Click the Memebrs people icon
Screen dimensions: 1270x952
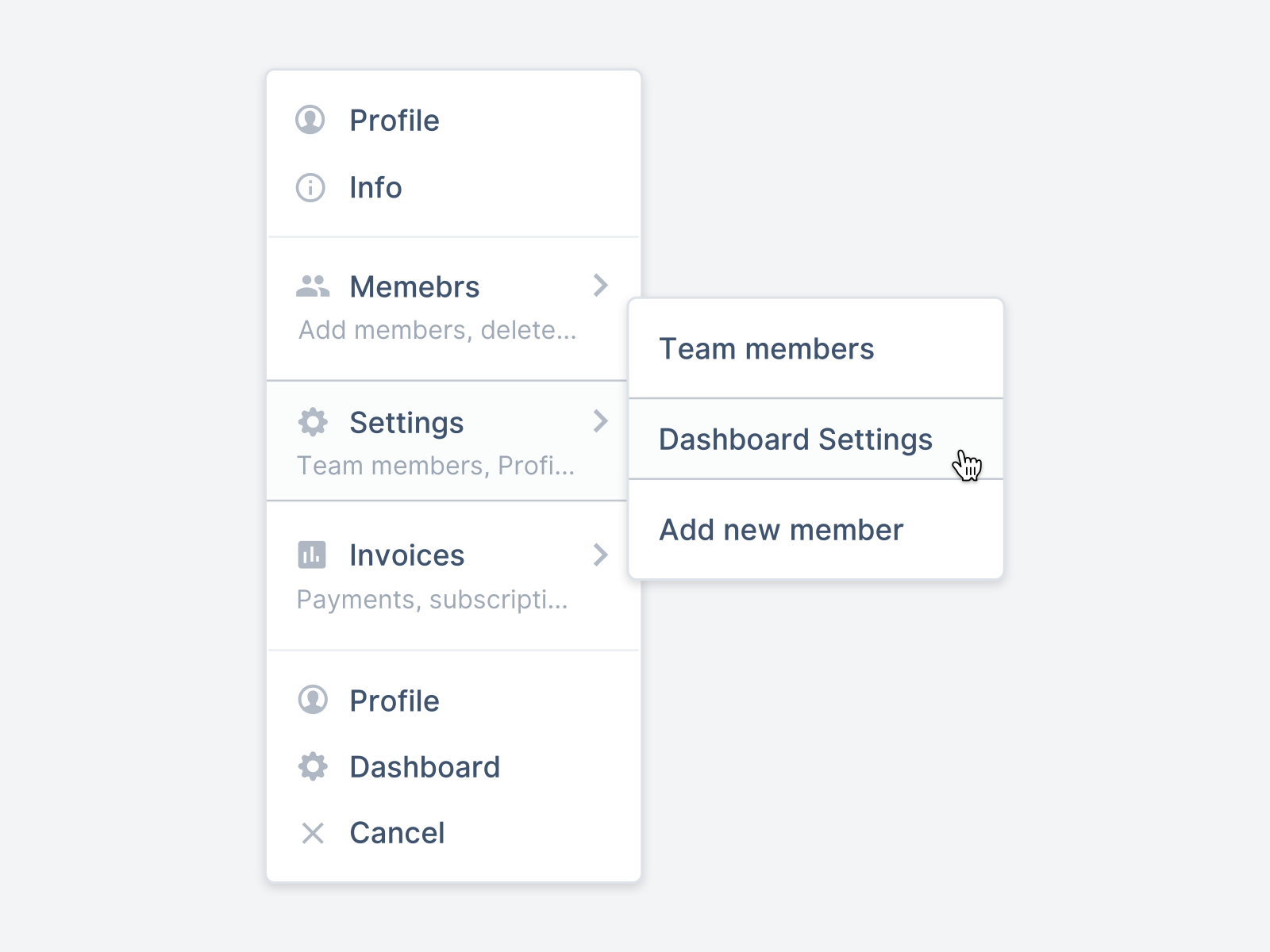click(311, 286)
